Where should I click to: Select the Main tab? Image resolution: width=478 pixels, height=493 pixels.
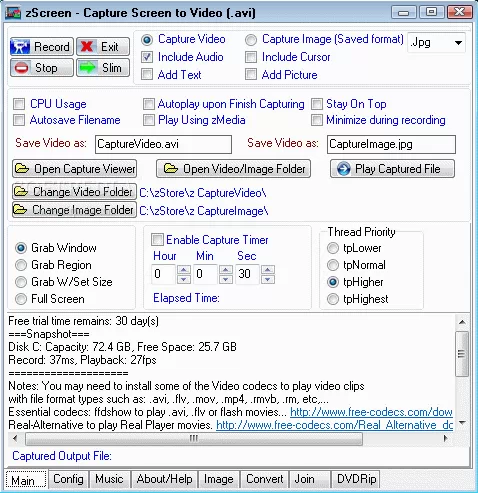pos(26,480)
